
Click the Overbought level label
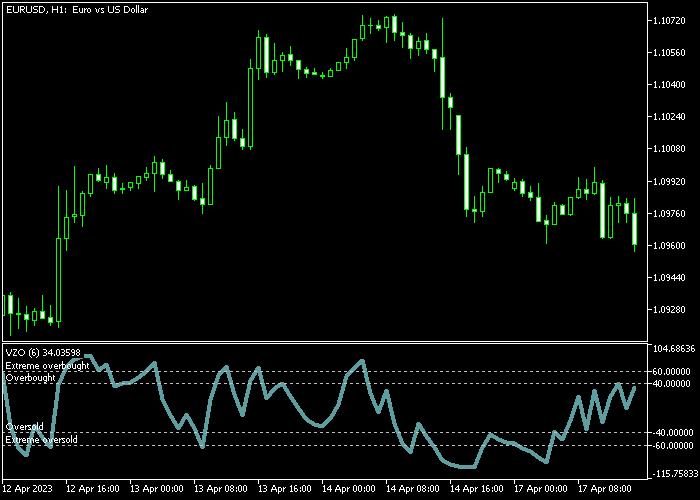30,378
